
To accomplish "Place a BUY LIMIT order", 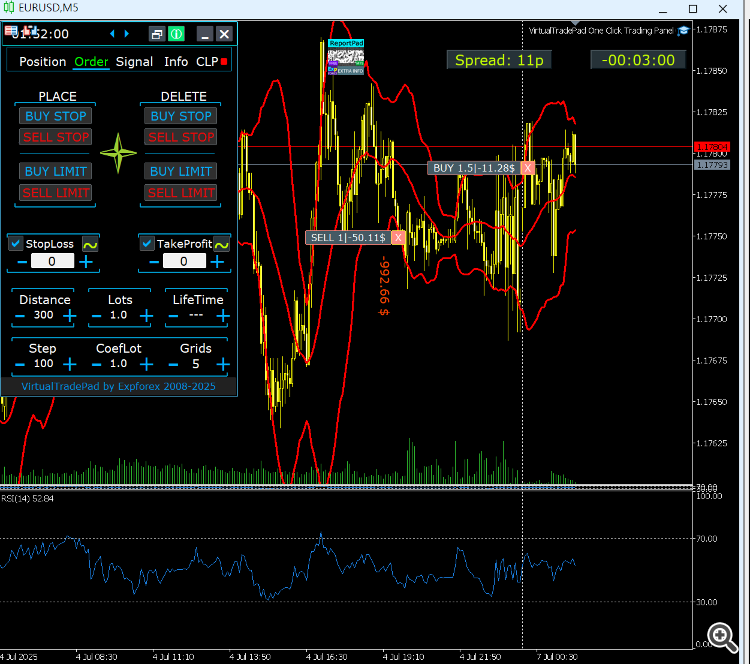I will (x=55, y=171).
